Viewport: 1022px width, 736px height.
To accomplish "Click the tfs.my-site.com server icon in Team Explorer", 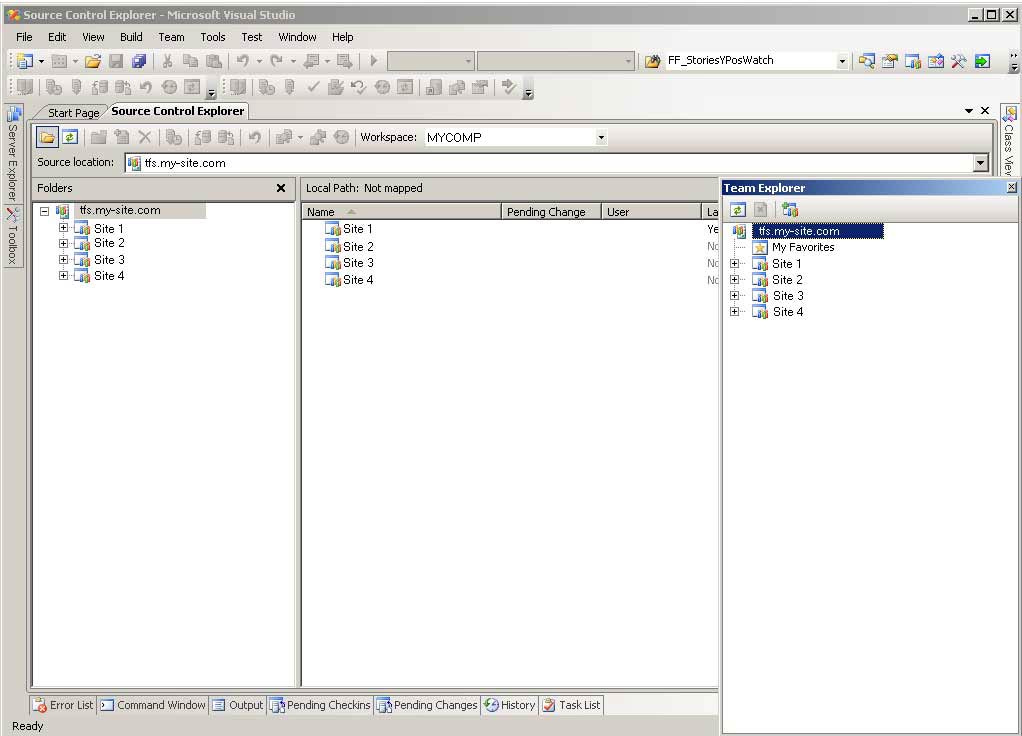I will pos(739,231).
